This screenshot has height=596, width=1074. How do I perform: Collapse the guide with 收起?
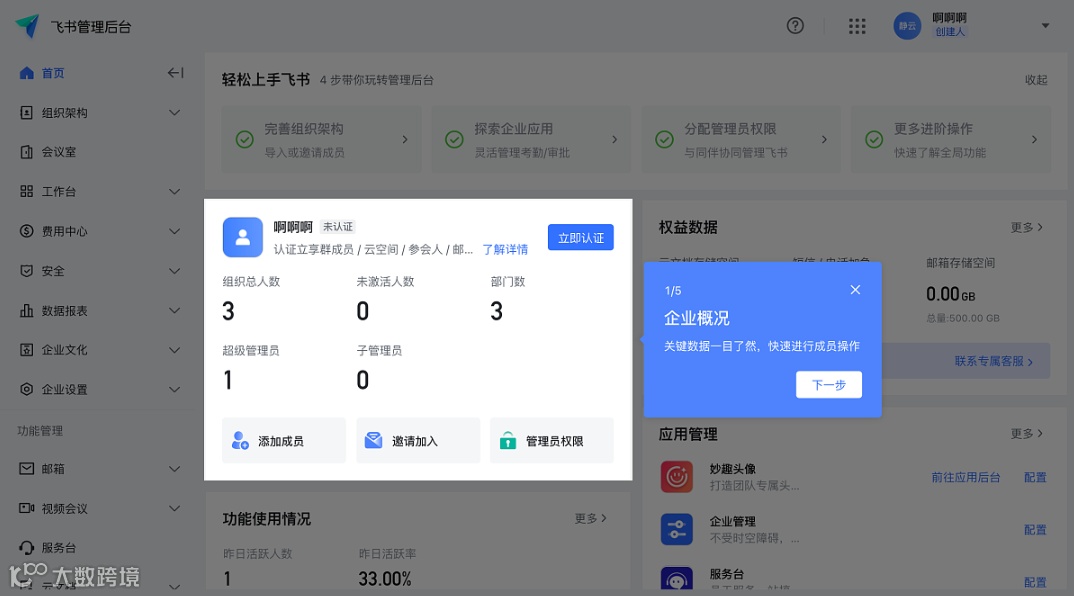coord(1036,80)
